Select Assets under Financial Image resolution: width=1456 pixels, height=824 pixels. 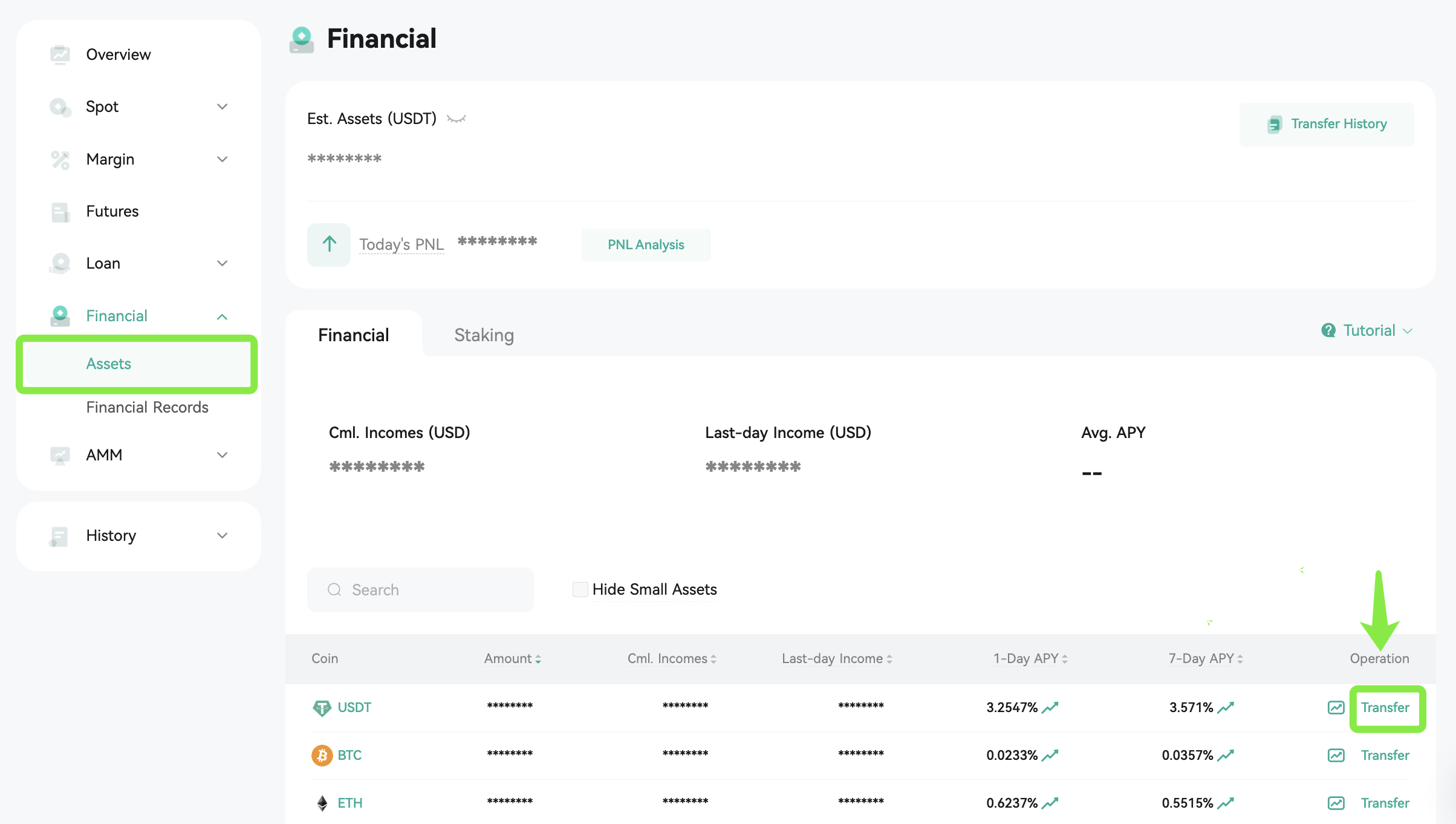tap(137, 364)
